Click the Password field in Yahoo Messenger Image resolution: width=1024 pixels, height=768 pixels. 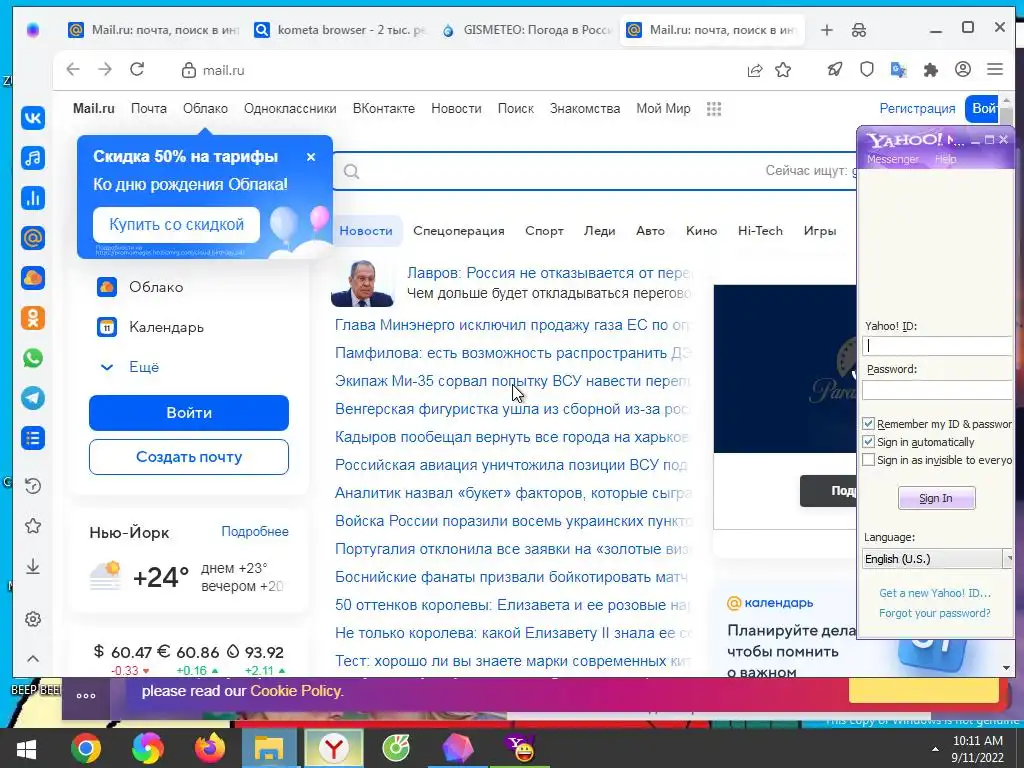[x=937, y=390]
